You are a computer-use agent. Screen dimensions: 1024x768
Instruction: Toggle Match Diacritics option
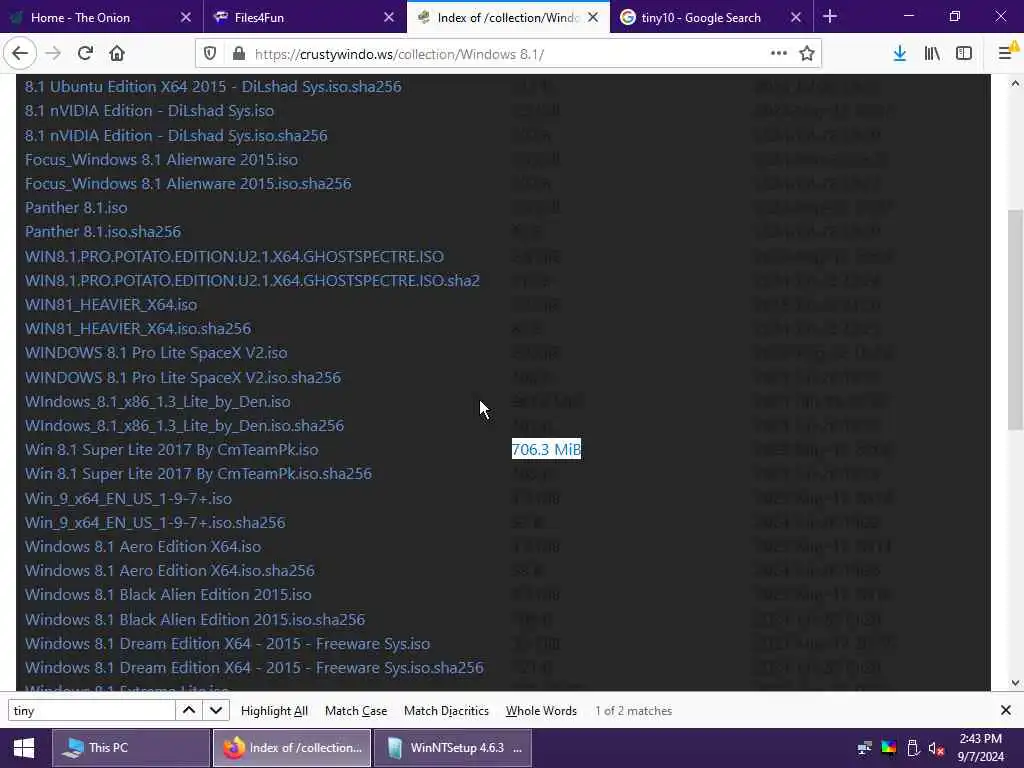[446, 711]
